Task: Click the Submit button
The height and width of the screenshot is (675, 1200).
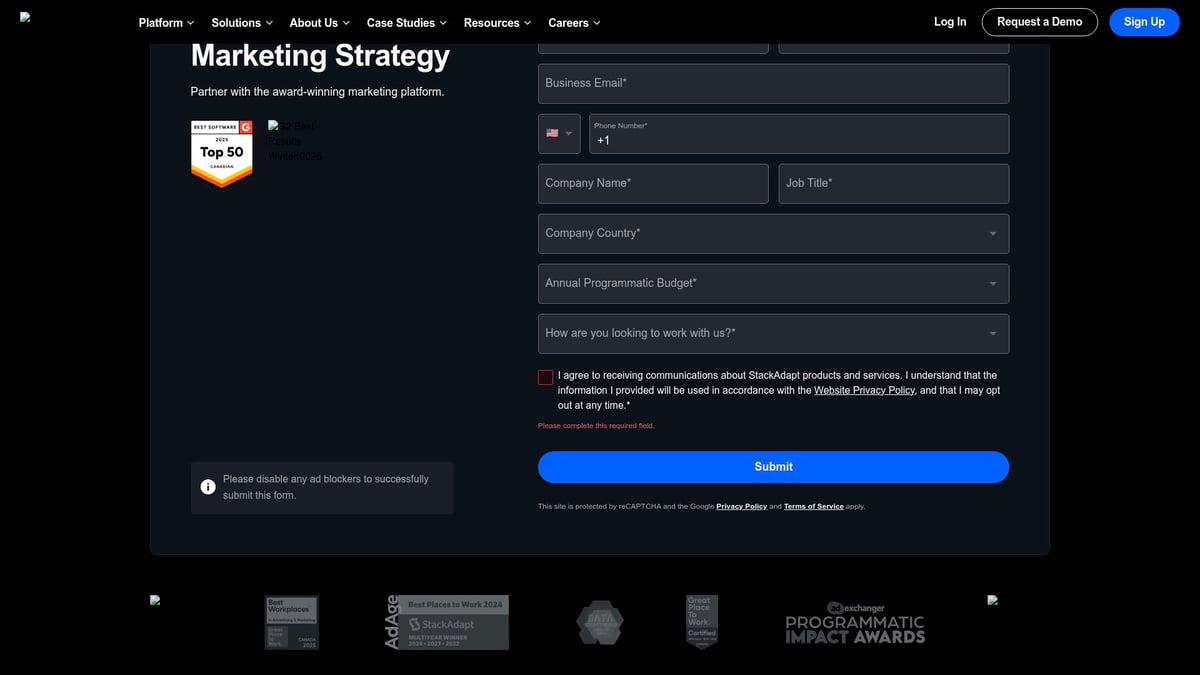Action: click(x=773, y=466)
